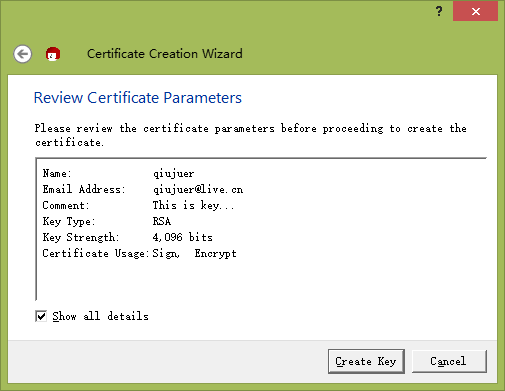Click the red Kleopatra wizard icon
Image resolution: width=505 pixels, height=391 pixels.
point(53,54)
